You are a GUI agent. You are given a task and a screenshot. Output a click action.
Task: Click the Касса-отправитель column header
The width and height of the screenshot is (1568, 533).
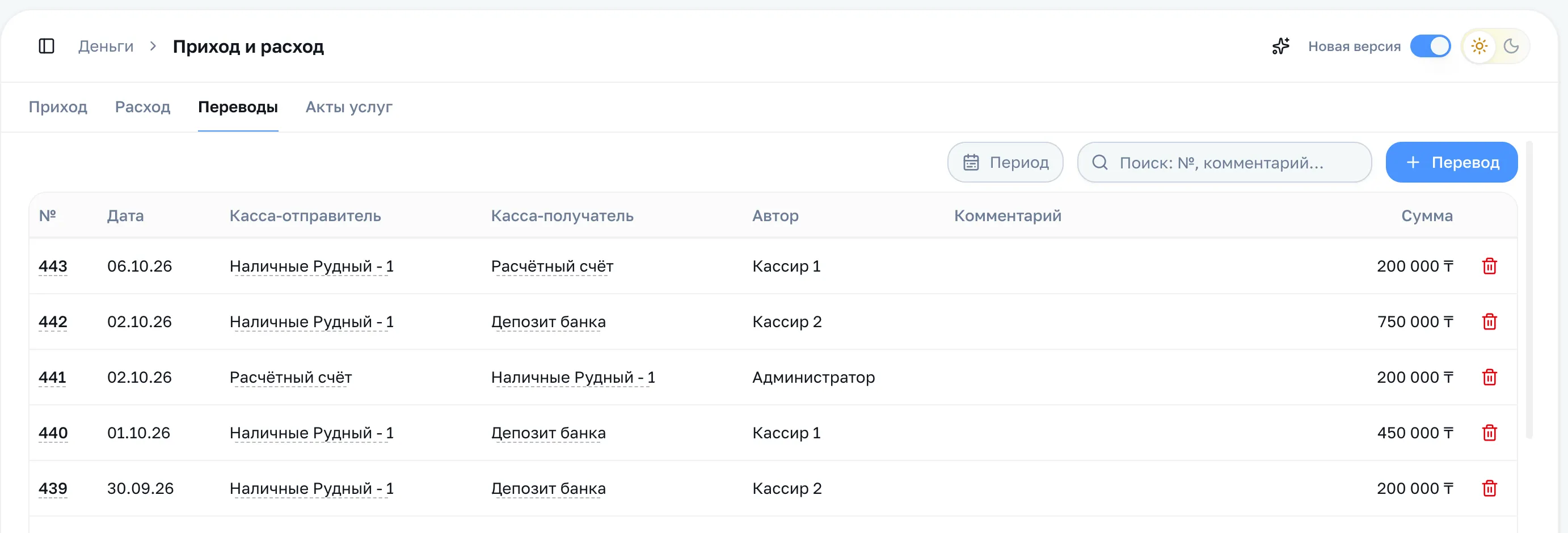pyautogui.click(x=305, y=215)
